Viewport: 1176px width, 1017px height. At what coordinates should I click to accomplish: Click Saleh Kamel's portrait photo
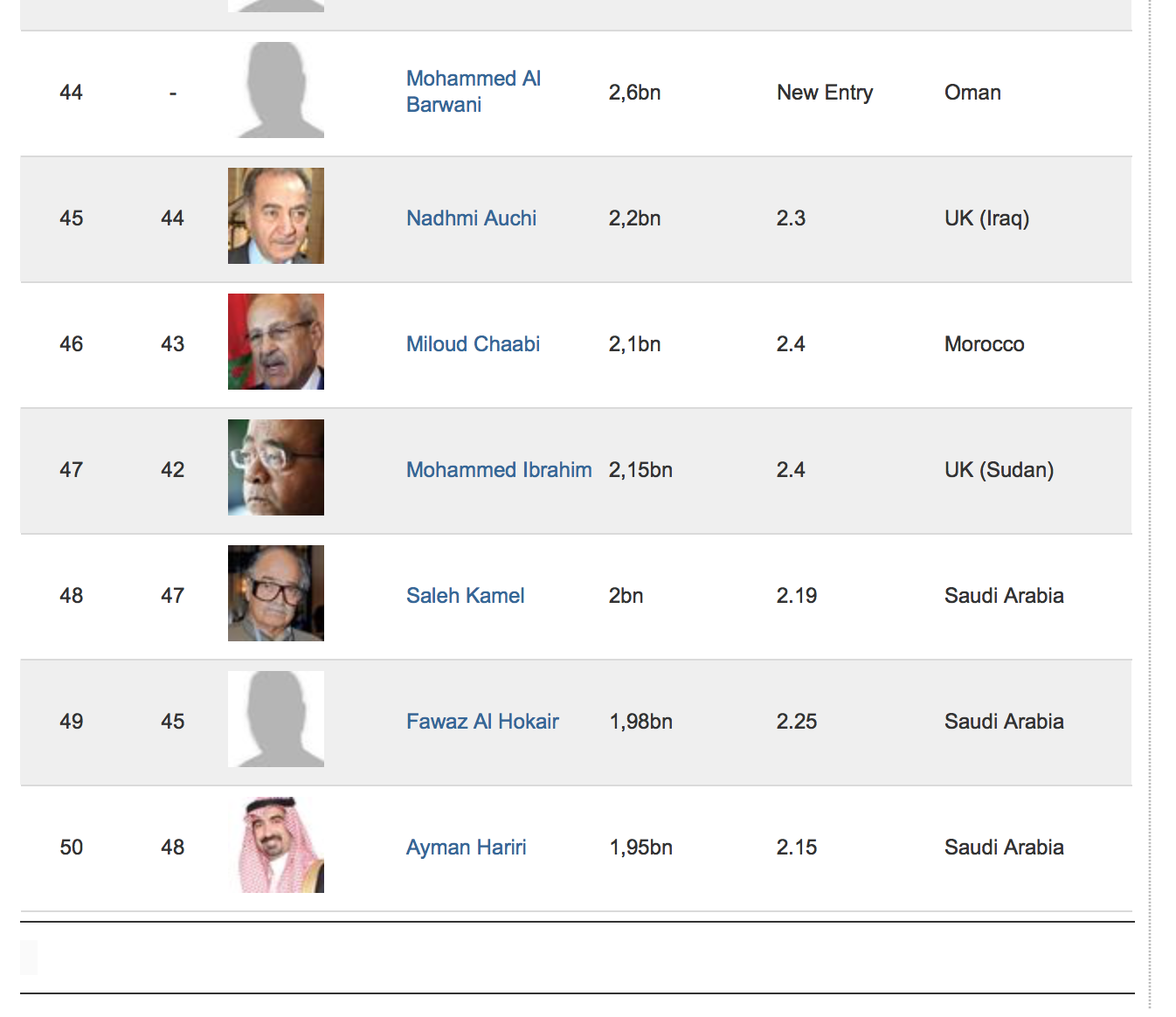coord(276,593)
